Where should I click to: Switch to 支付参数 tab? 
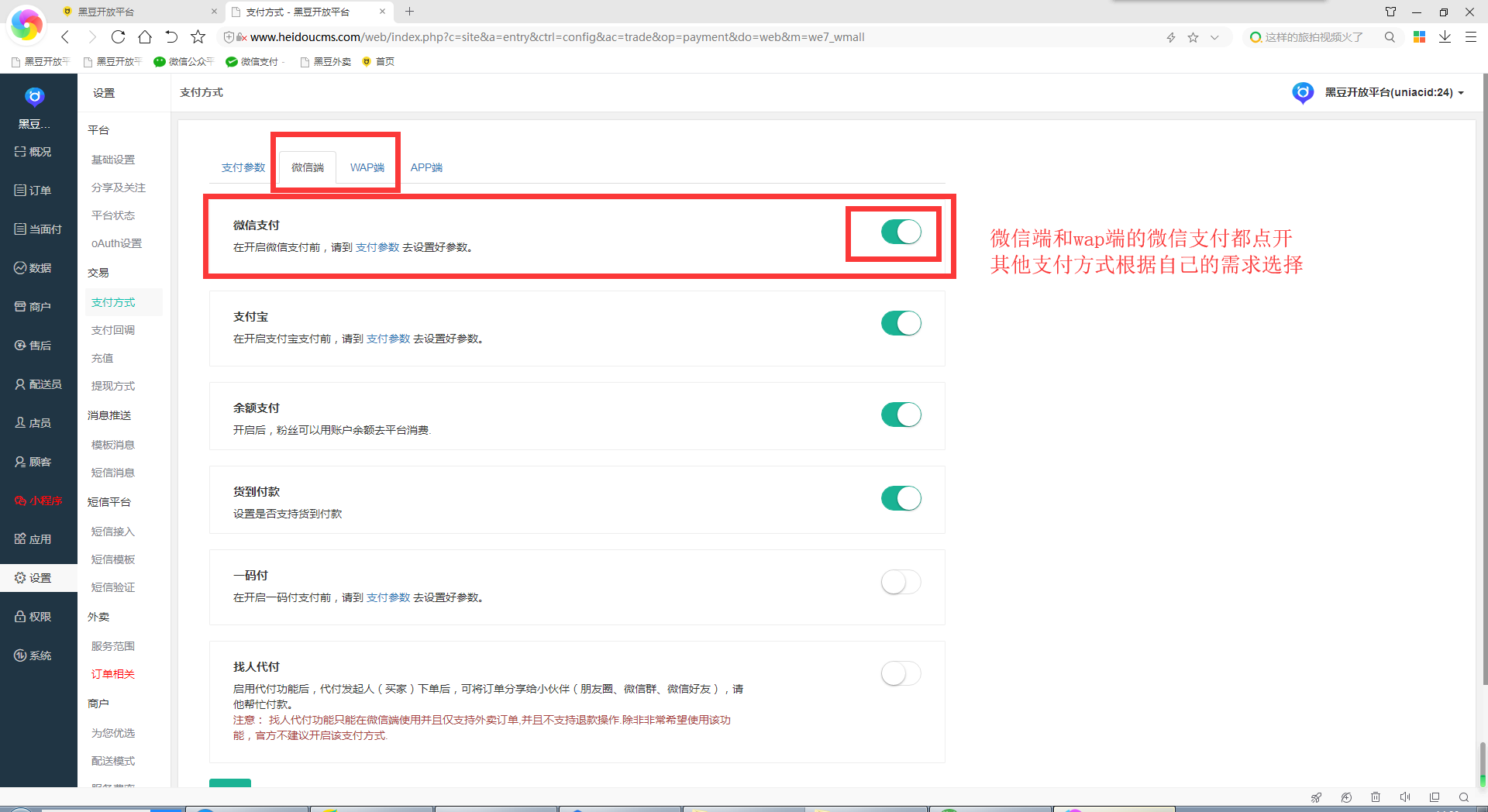(243, 167)
